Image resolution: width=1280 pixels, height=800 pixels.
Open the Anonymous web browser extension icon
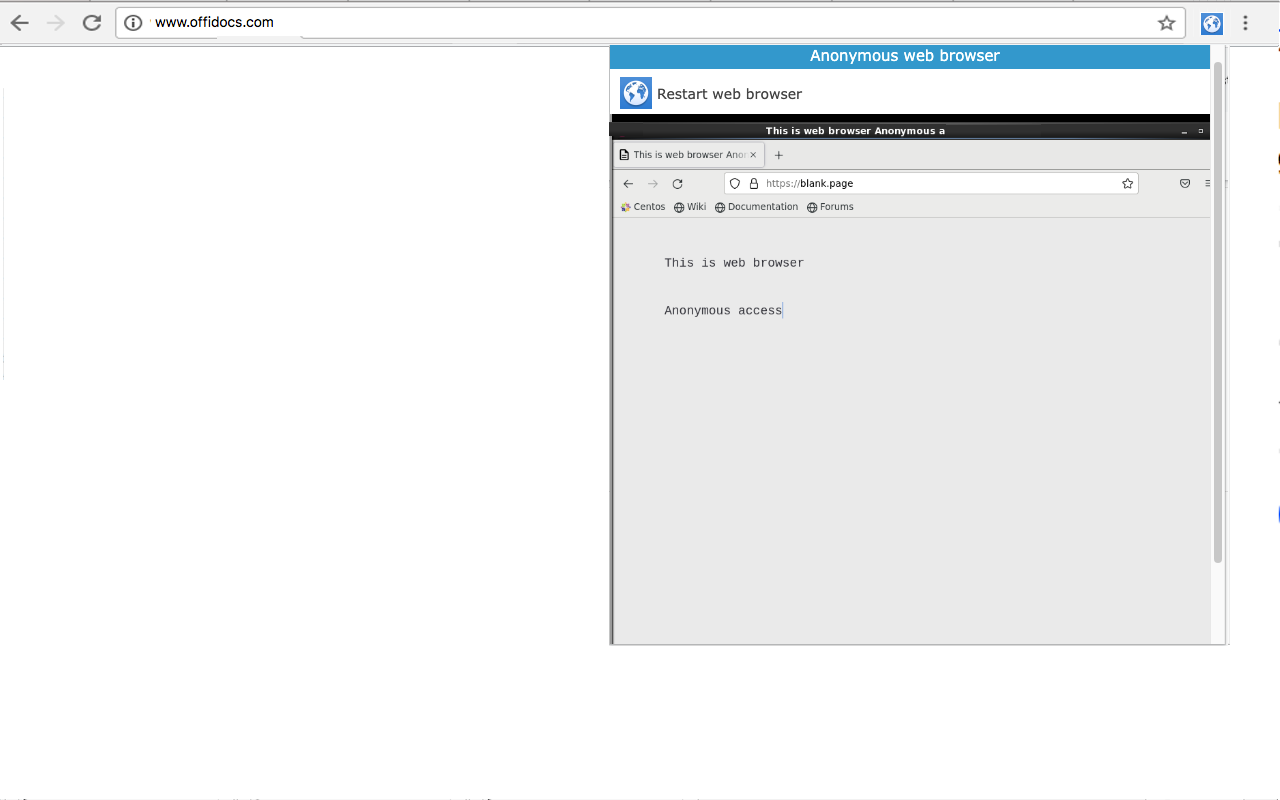coord(1212,23)
